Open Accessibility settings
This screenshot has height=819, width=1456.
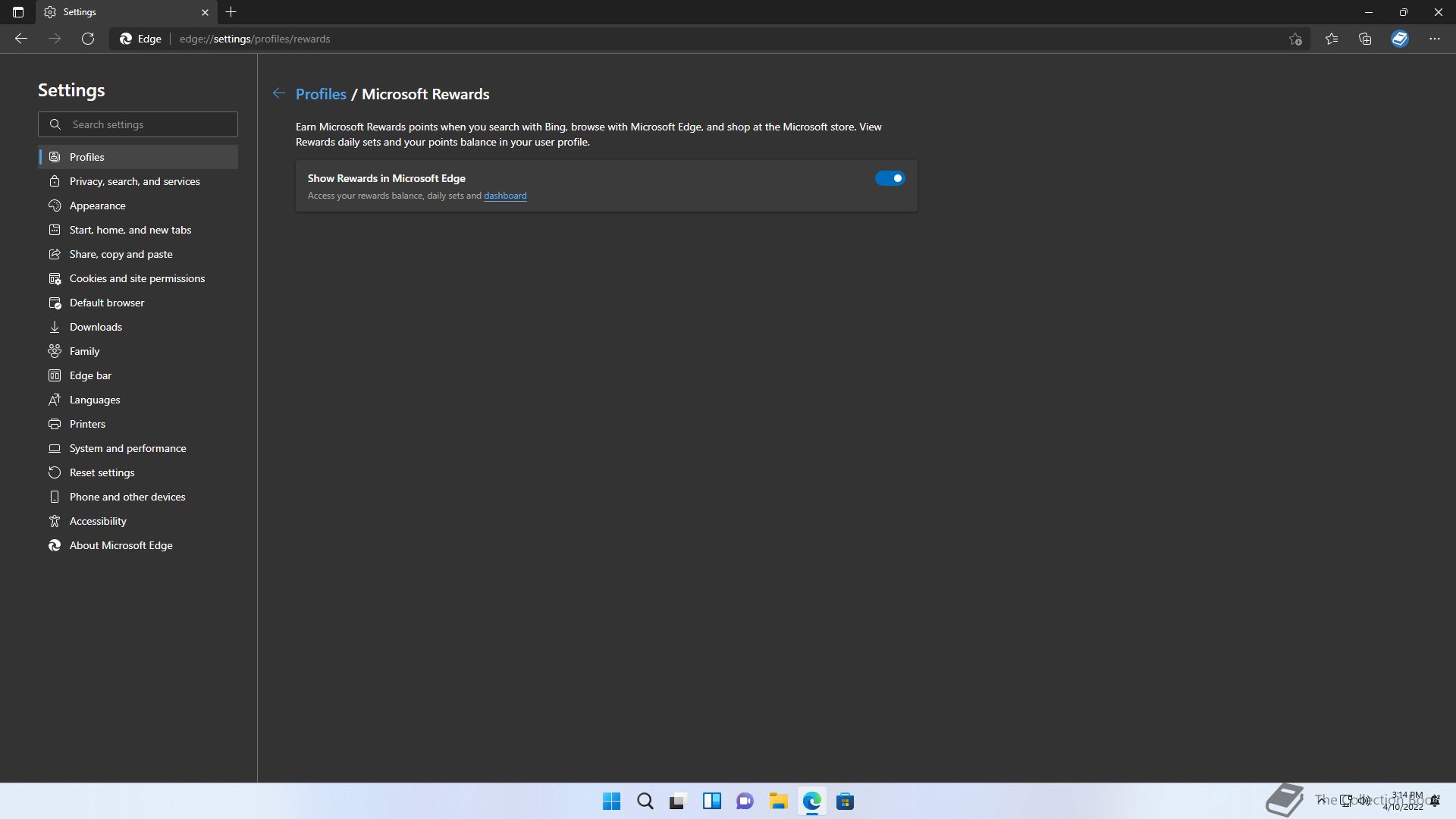pyautogui.click(x=138, y=521)
